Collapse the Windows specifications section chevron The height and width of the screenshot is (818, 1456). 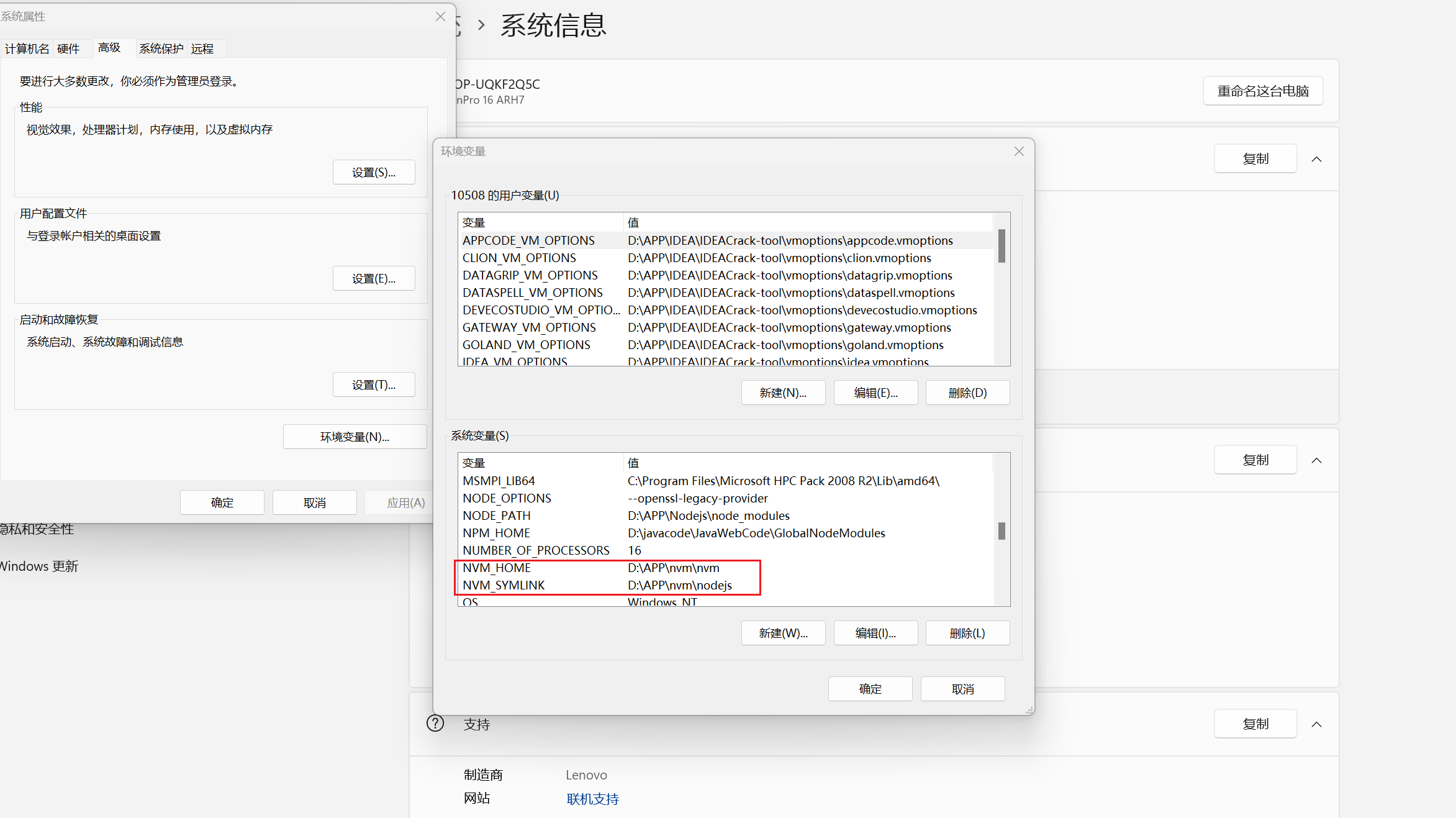[1316, 460]
